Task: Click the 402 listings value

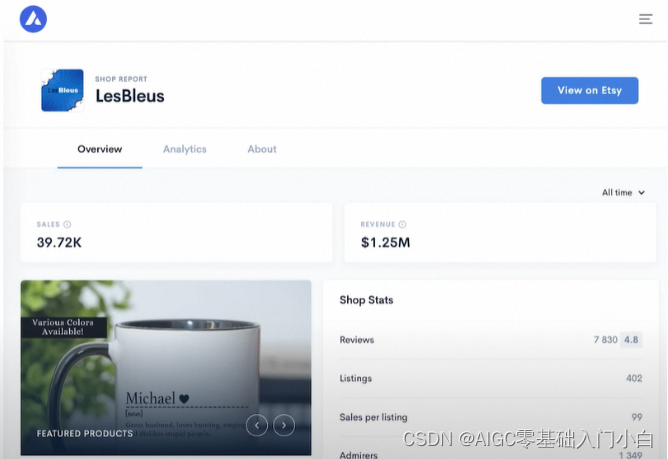Action: point(634,378)
